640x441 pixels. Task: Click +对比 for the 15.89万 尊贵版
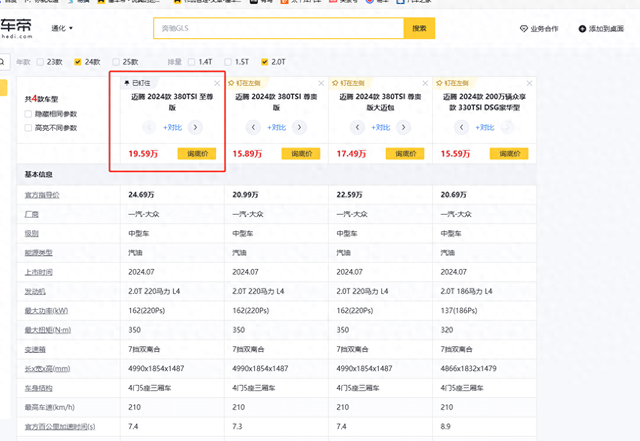coord(277,127)
